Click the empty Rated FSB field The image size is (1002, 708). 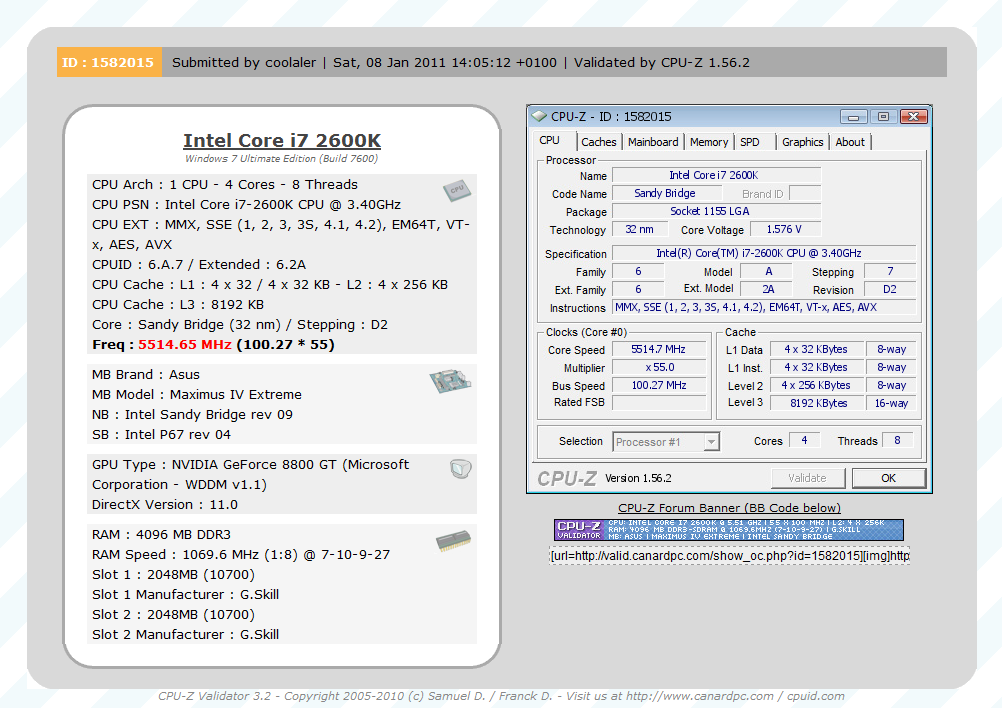click(659, 403)
